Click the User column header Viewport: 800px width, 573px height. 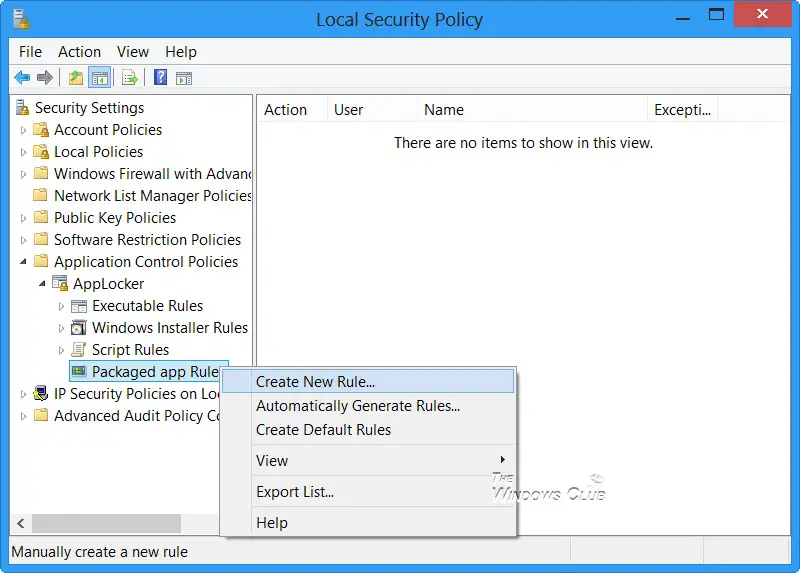[372, 110]
